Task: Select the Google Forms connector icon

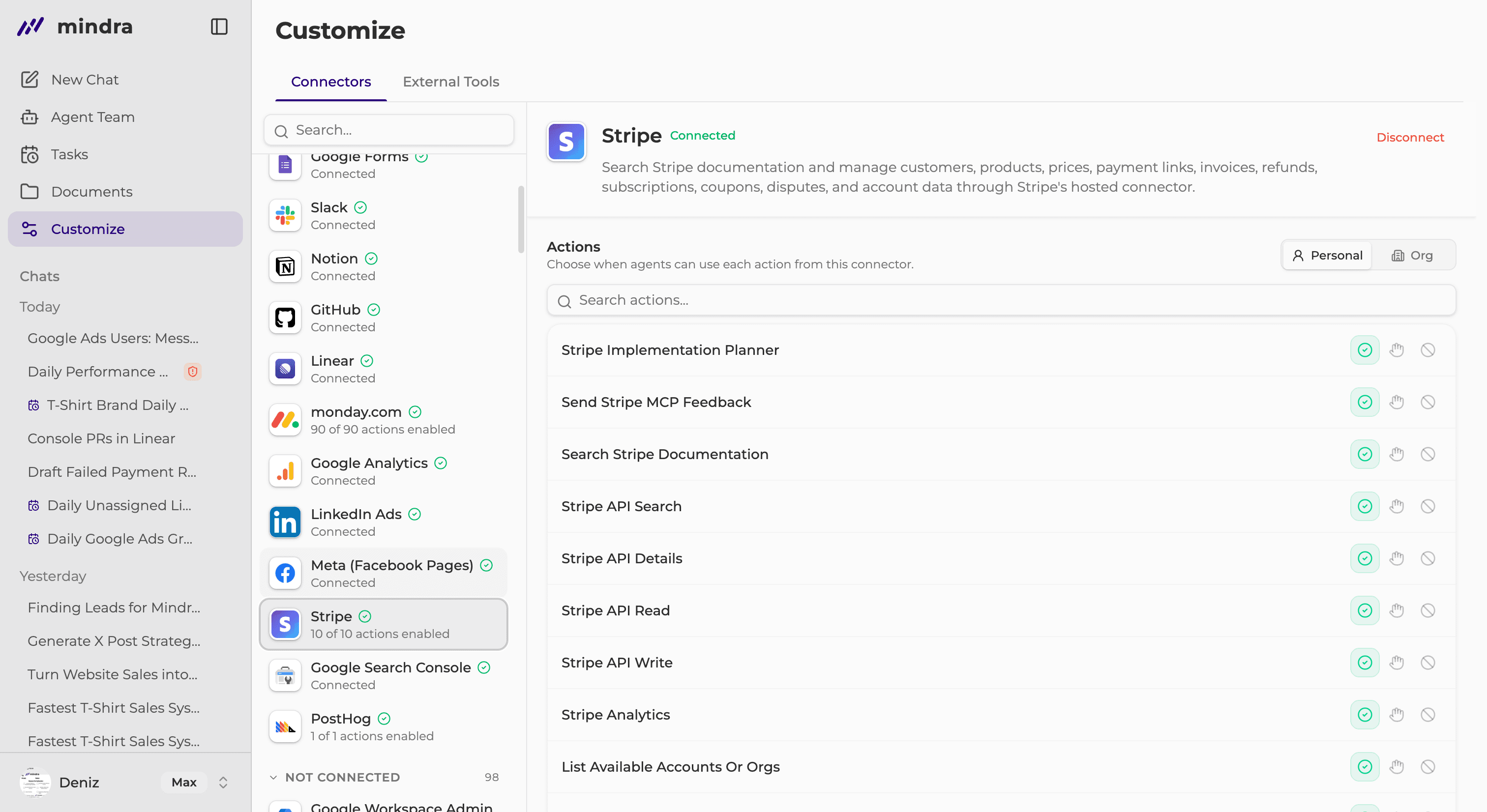Action: coord(285,166)
